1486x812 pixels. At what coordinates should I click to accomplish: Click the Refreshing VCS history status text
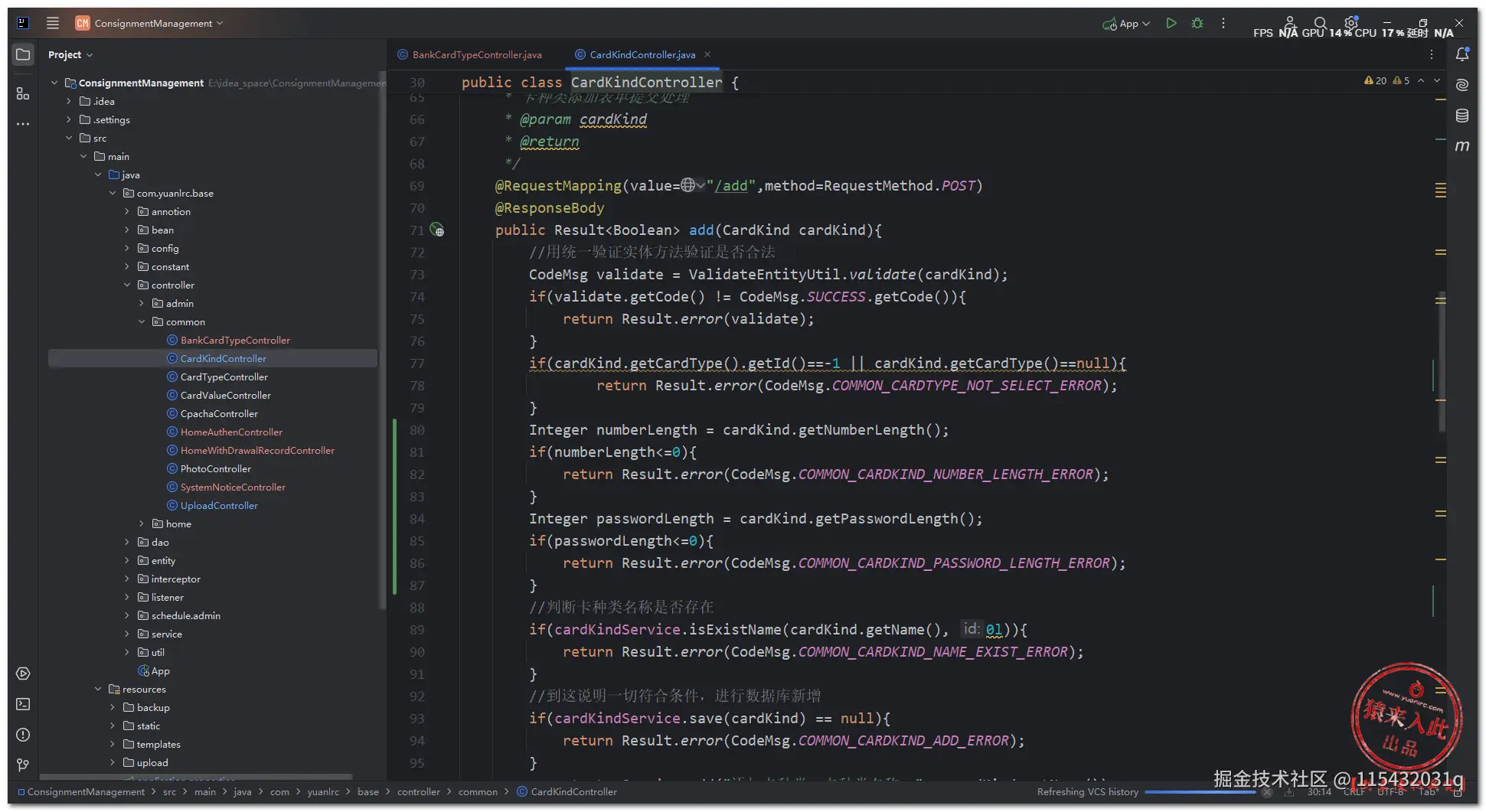tap(1087, 791)
